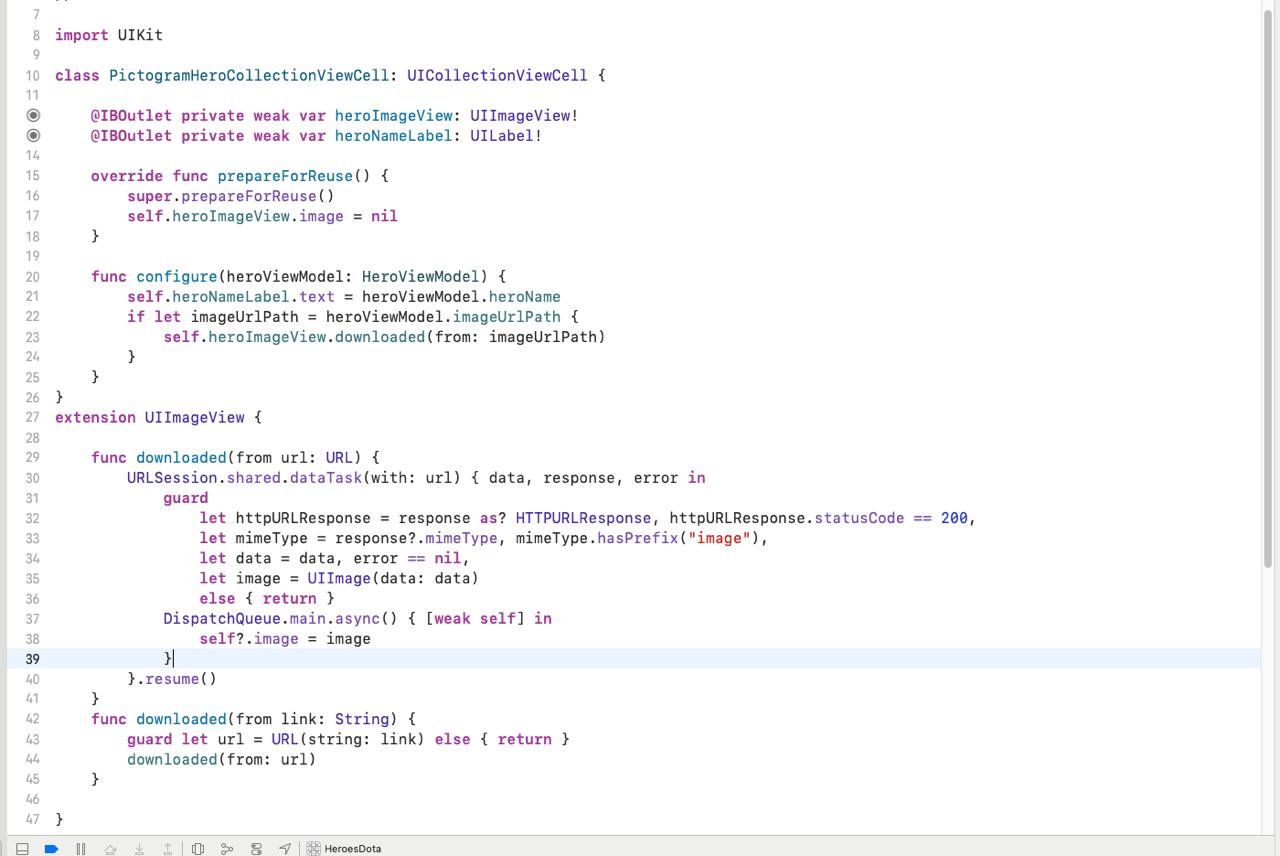Open the HeroesDota process selector

click(344, 849)
